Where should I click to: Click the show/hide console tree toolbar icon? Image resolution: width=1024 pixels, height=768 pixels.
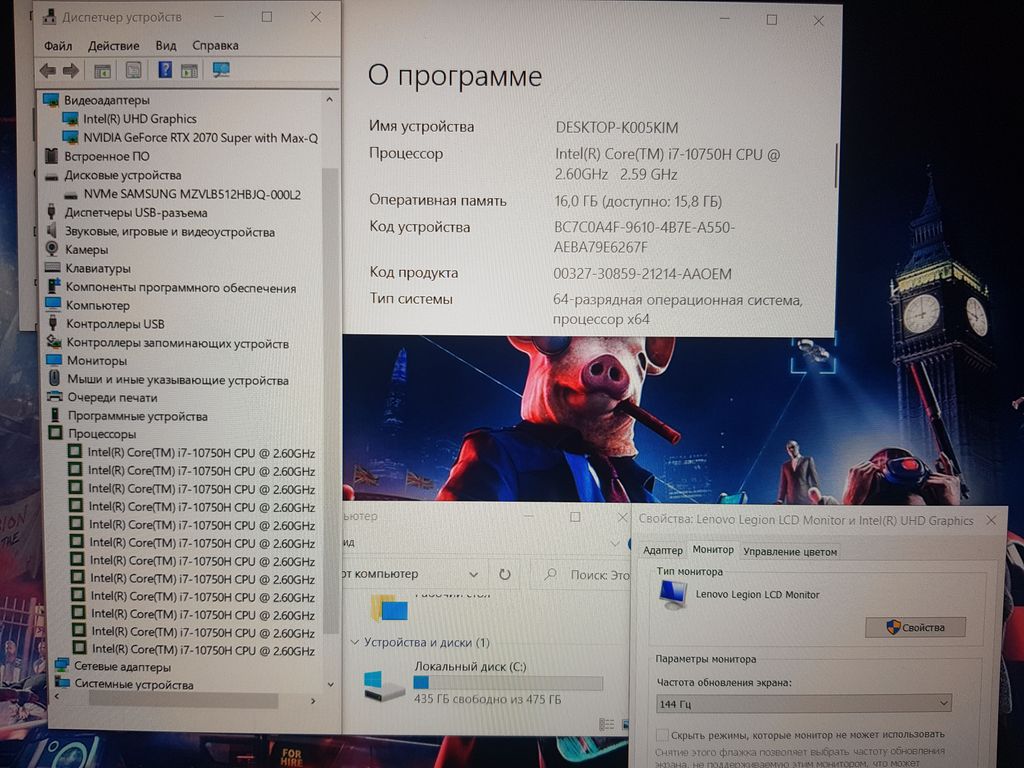point(102,70)
